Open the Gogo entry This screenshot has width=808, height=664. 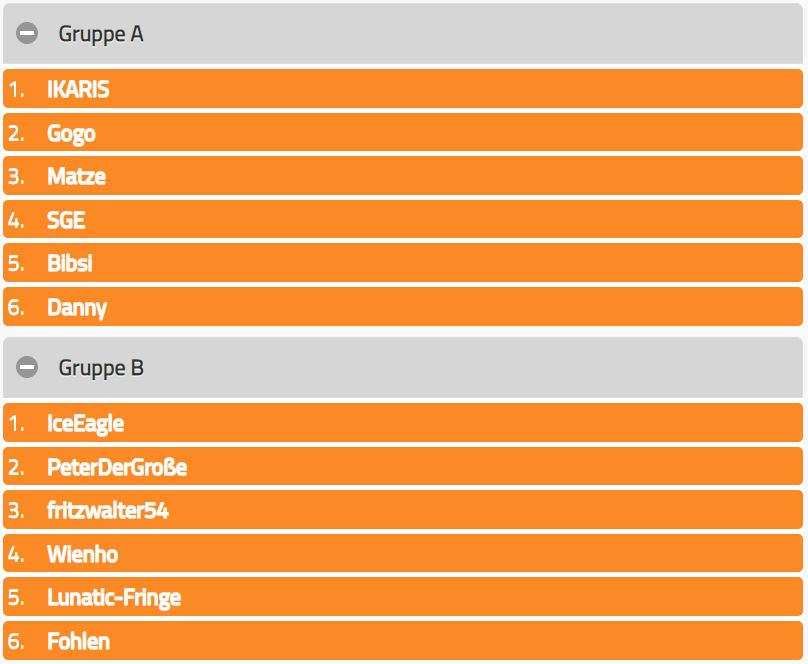(x=71, y=133)
